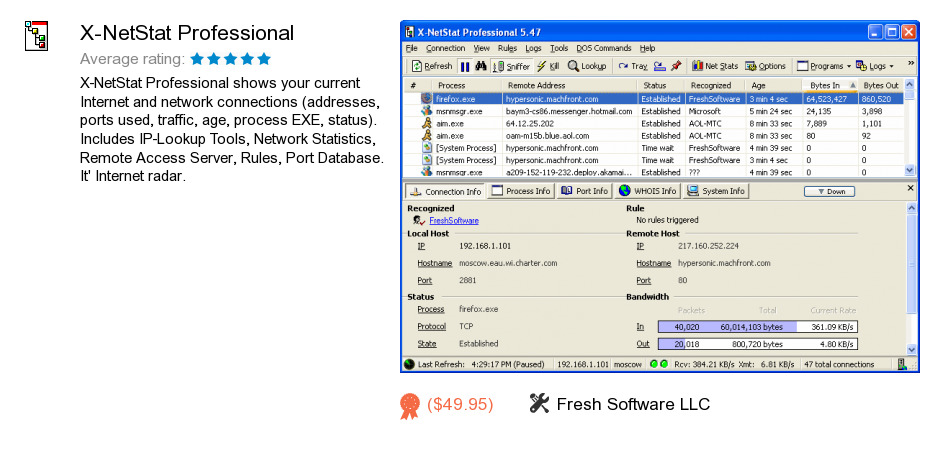
Task: Sort by the Remote Address column header
Action: [x=570, y=85]
